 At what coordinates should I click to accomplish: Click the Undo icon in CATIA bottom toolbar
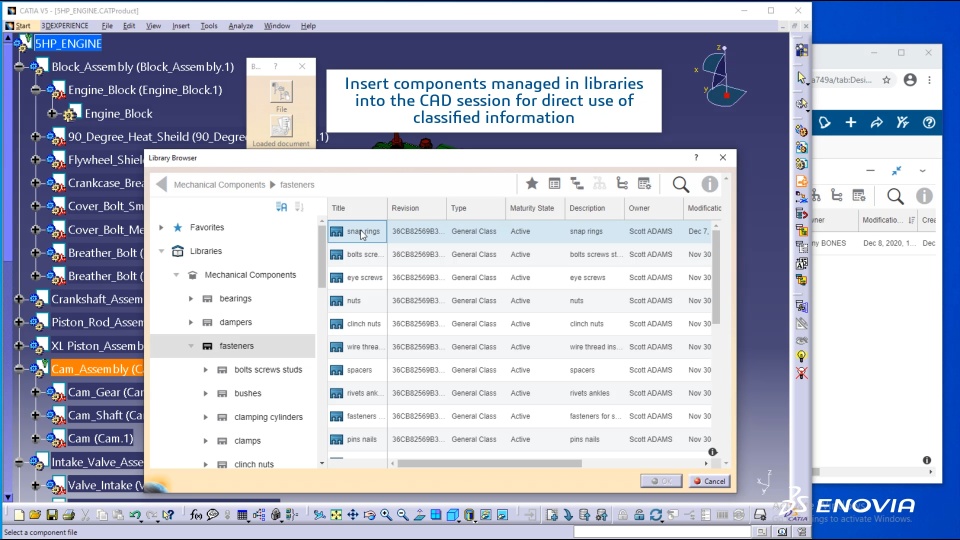pyautogui.click(x=136, y=515)
